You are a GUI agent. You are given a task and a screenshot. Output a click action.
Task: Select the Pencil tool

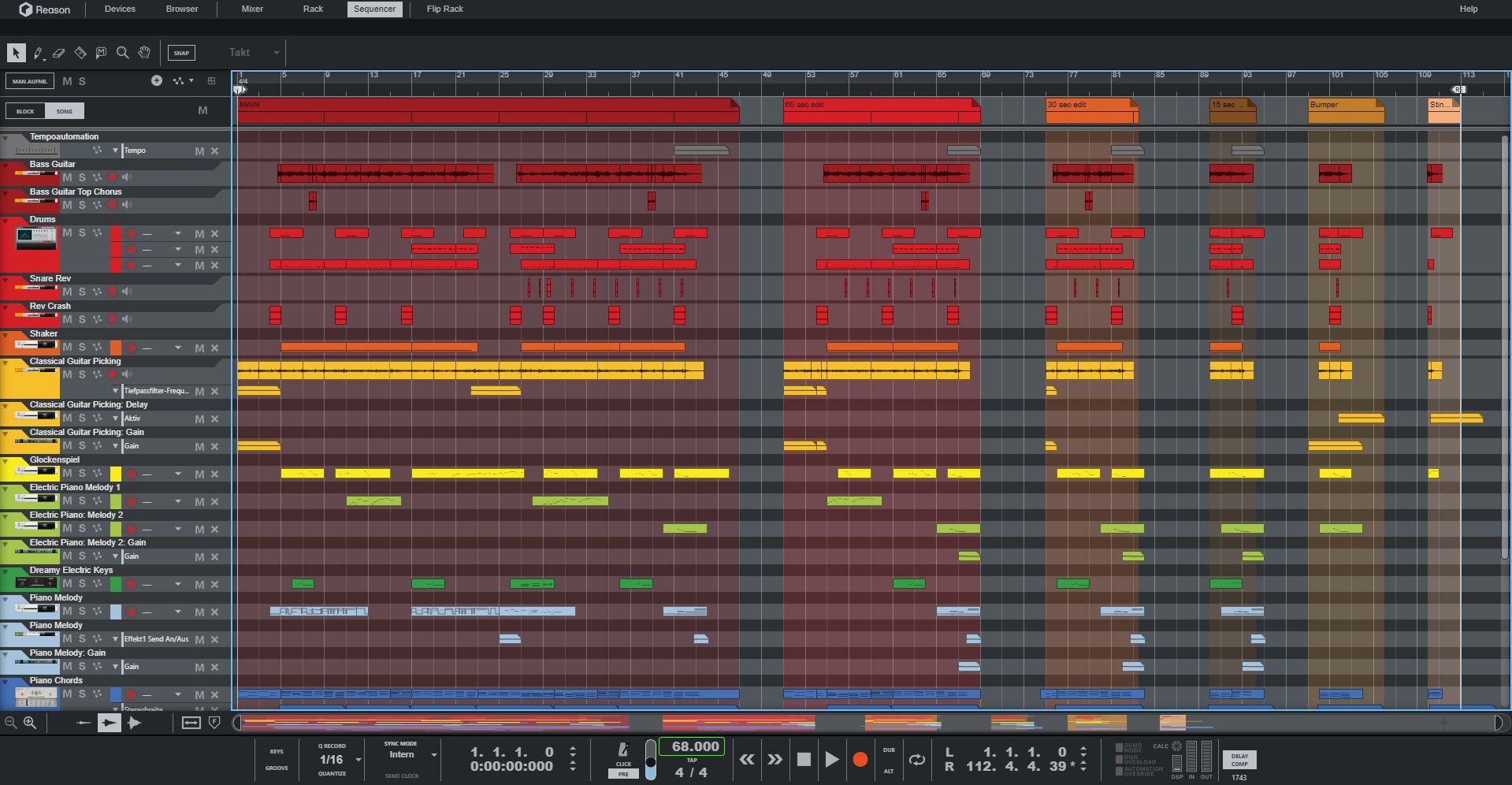pyautogui.click(x=37, y=53)
